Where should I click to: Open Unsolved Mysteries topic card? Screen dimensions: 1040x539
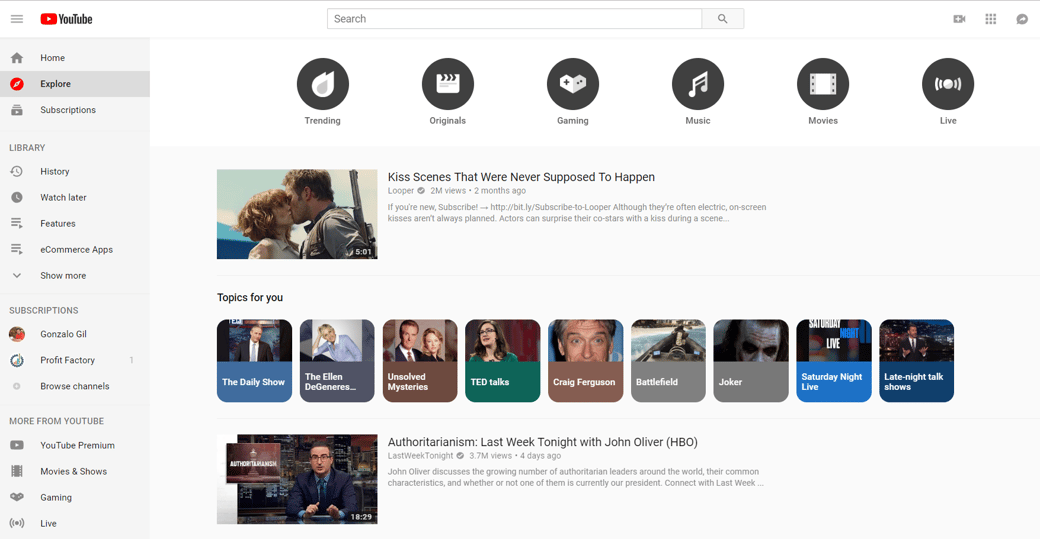pos(420,361)
